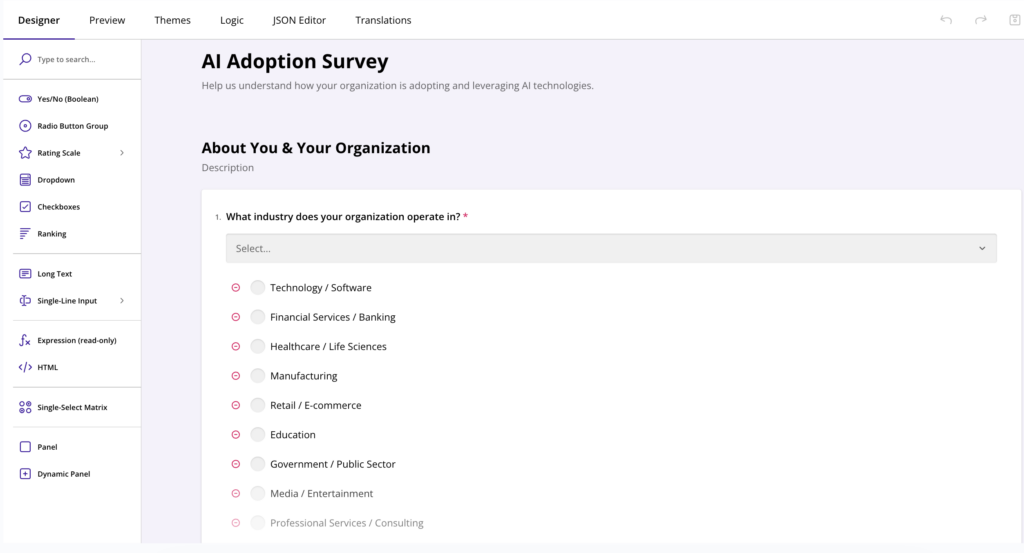The image size is (1024, 553).
Task: Open the industry Select... dropdown
Action: [610, 248]
